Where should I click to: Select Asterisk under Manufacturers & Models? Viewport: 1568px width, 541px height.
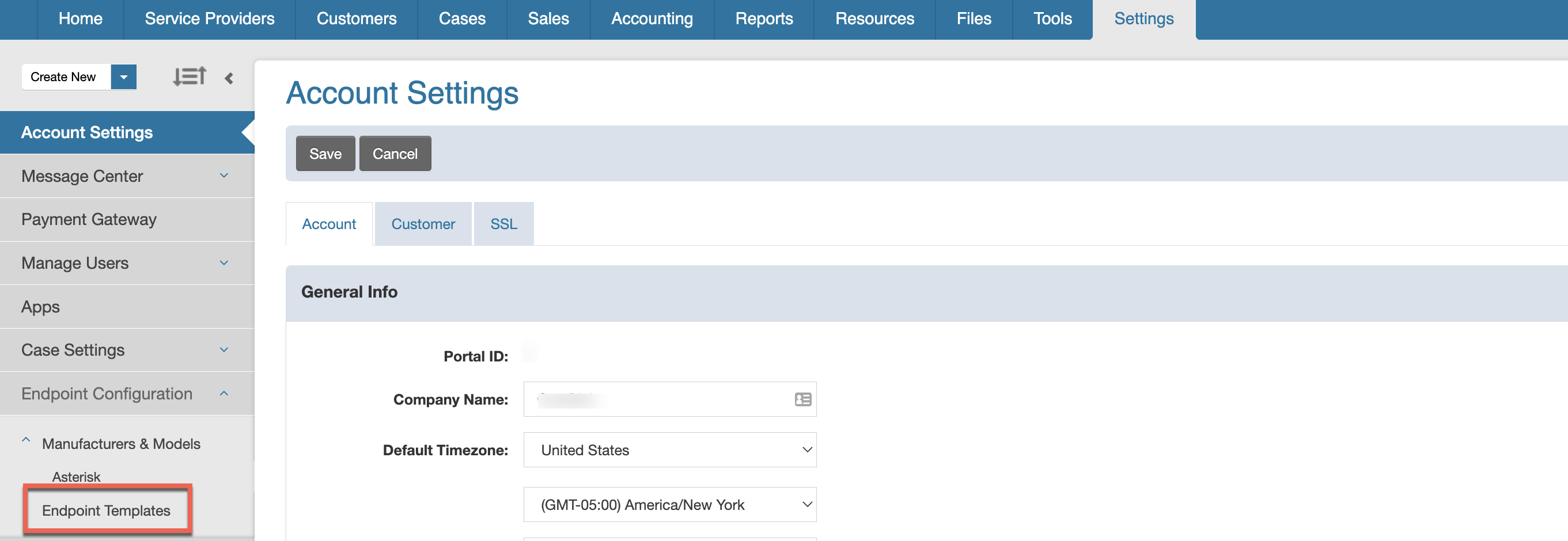pyautogui.click(x=76, y=477)
